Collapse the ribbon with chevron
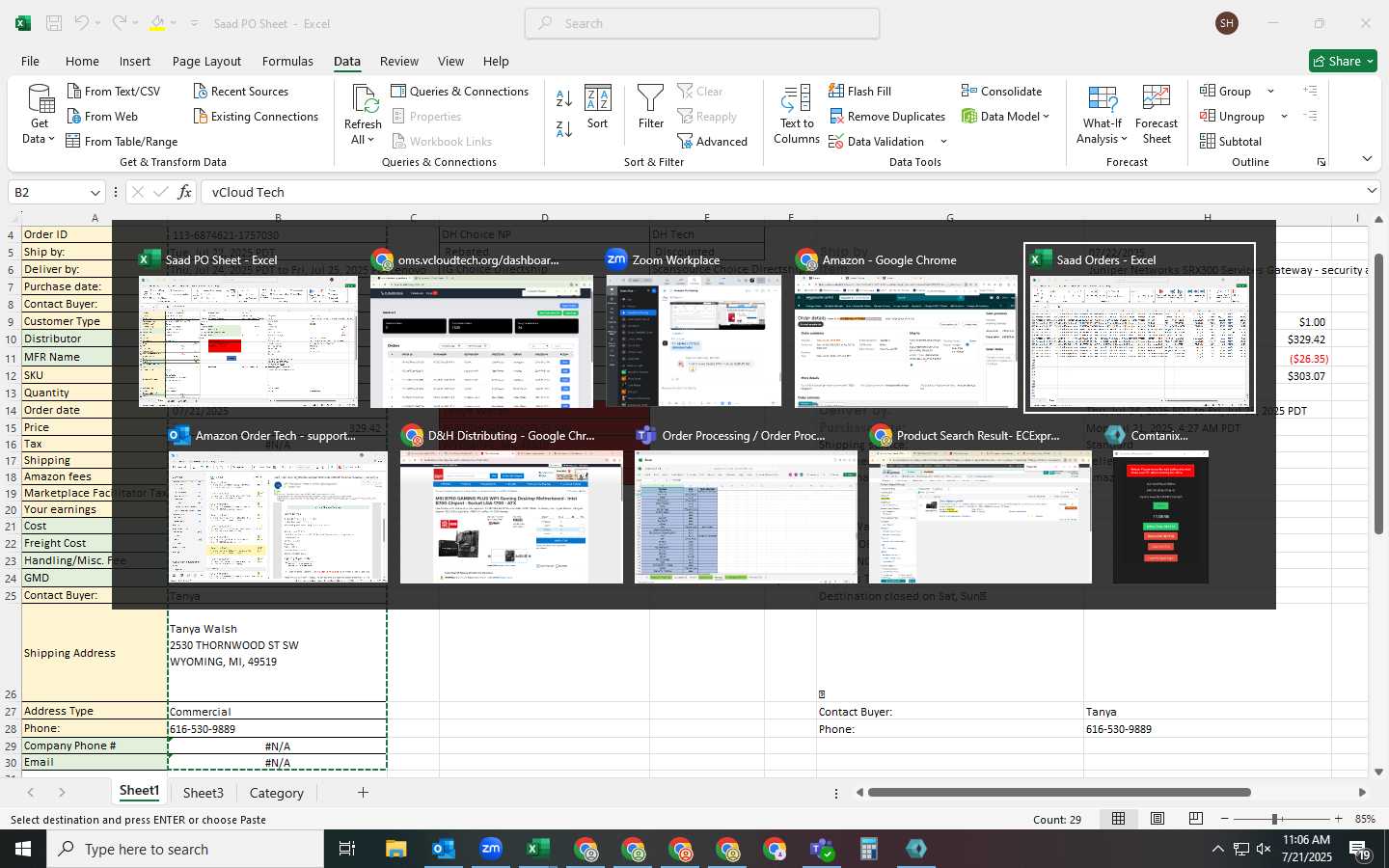 1367,158
